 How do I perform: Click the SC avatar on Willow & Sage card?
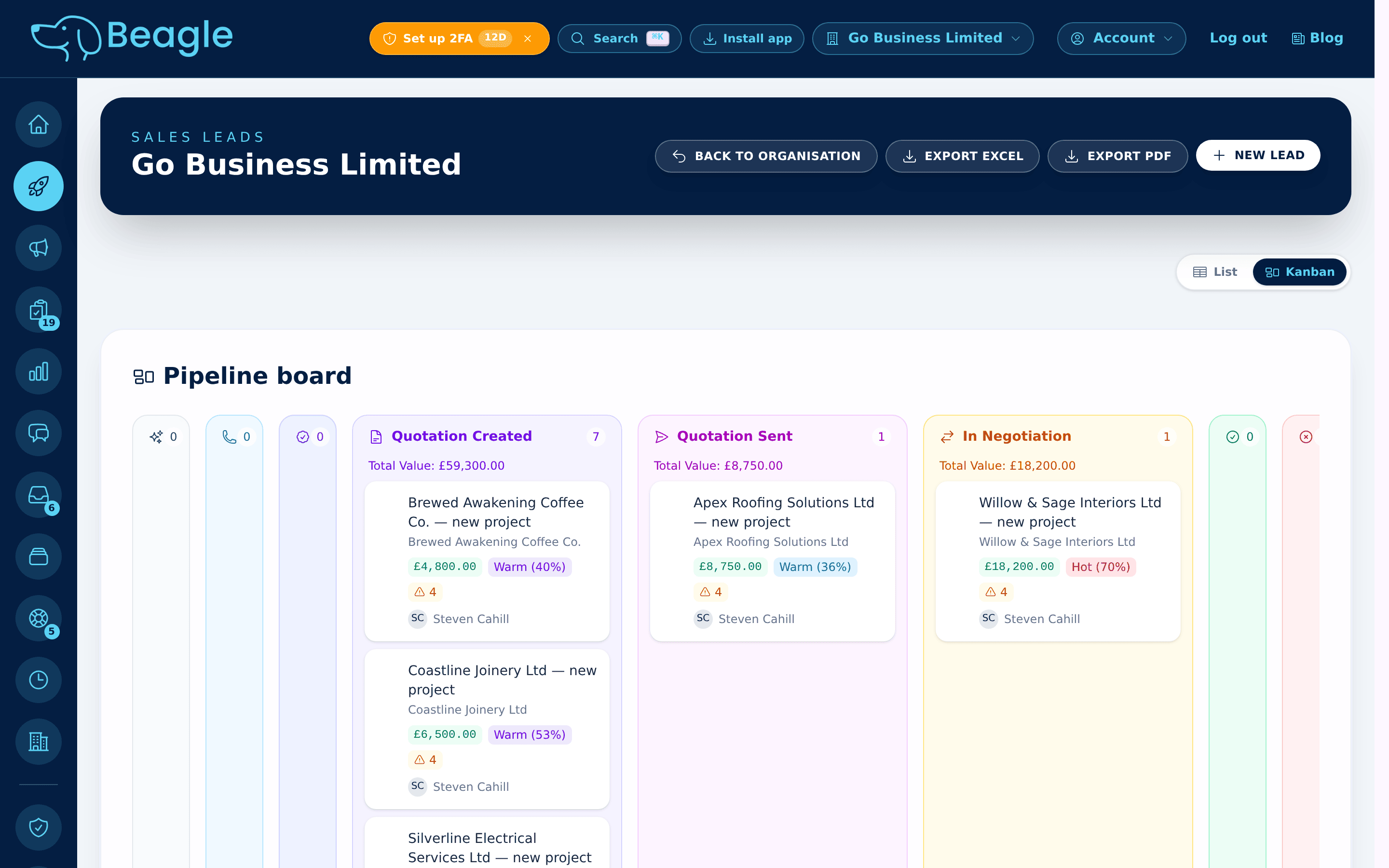pos(988,618)
